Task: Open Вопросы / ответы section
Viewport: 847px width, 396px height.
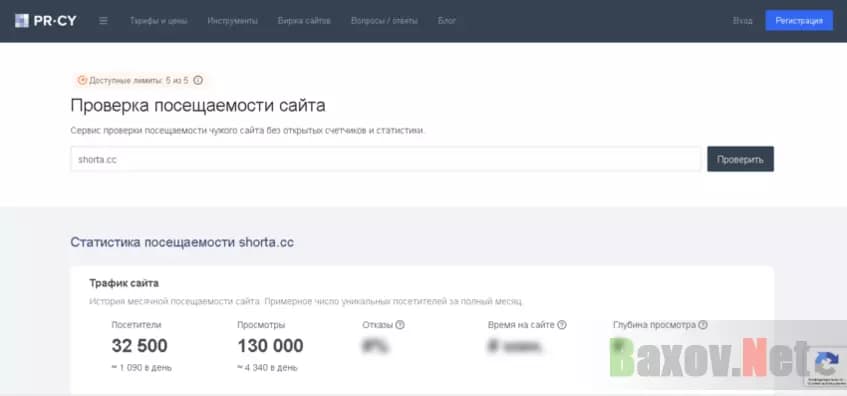Action: pyautogui.click(x=384, y=21)
